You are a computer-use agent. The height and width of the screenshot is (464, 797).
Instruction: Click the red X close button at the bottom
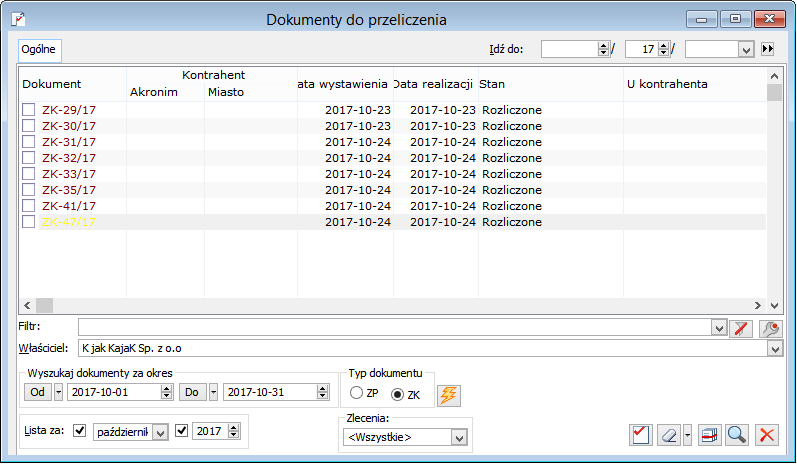click(767, 435)
